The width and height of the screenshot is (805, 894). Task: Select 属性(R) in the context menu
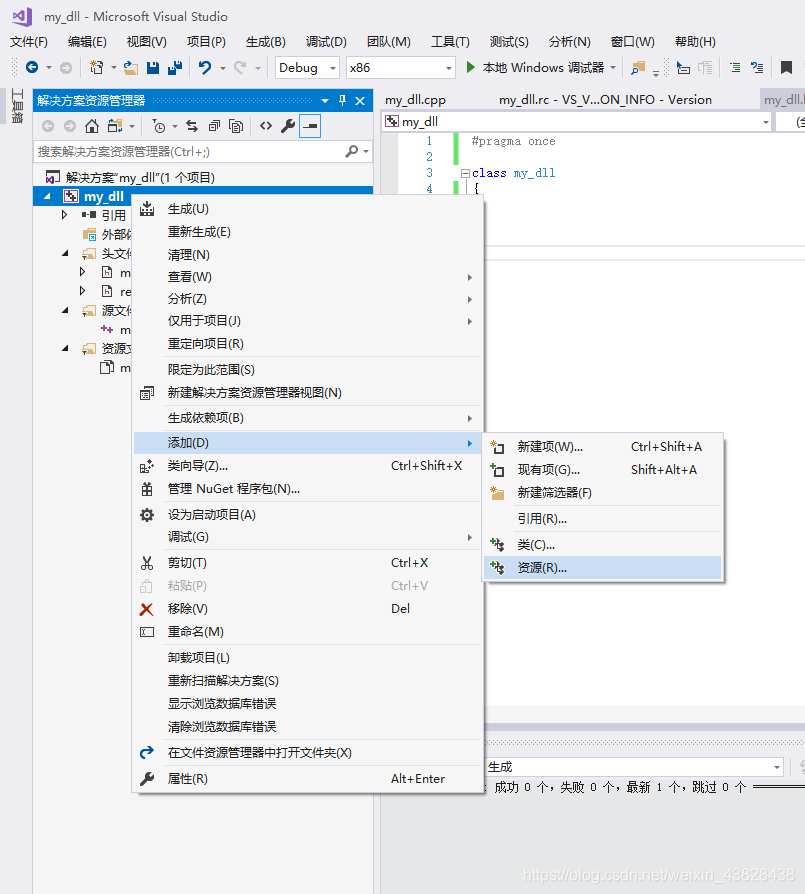click(x=307, y=779)
